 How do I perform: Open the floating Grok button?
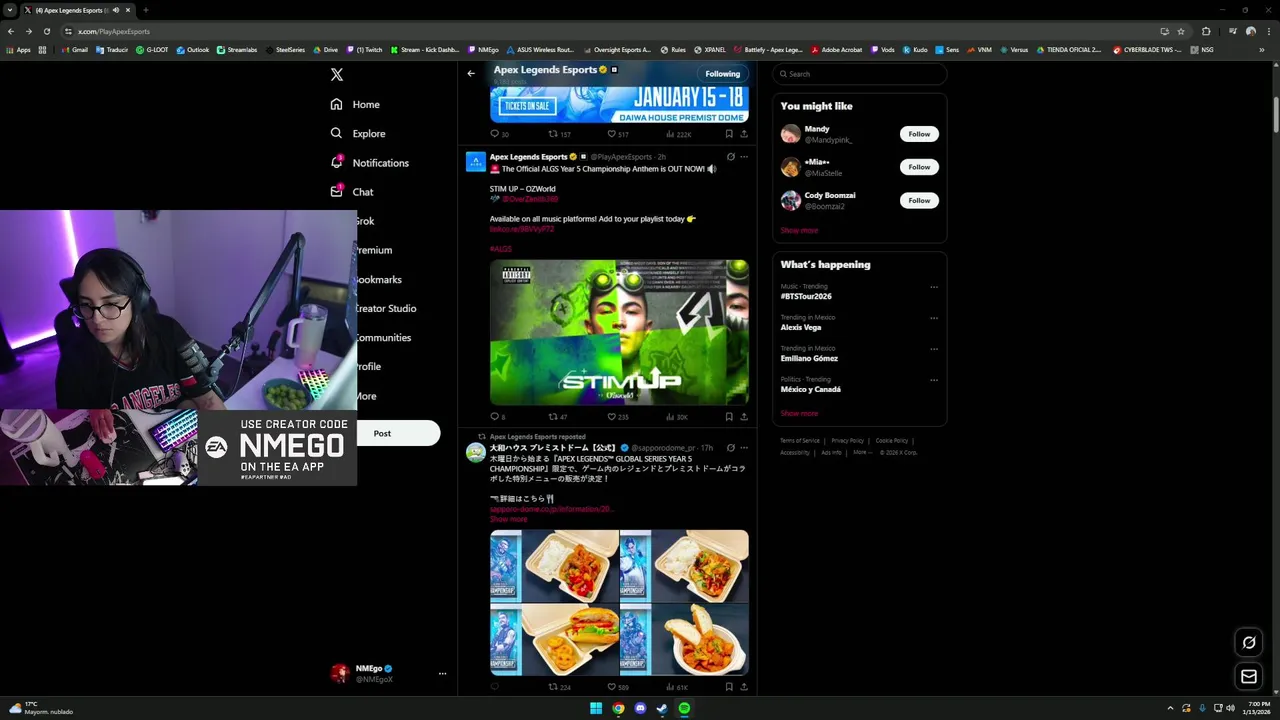click(x=1249, y=643)
